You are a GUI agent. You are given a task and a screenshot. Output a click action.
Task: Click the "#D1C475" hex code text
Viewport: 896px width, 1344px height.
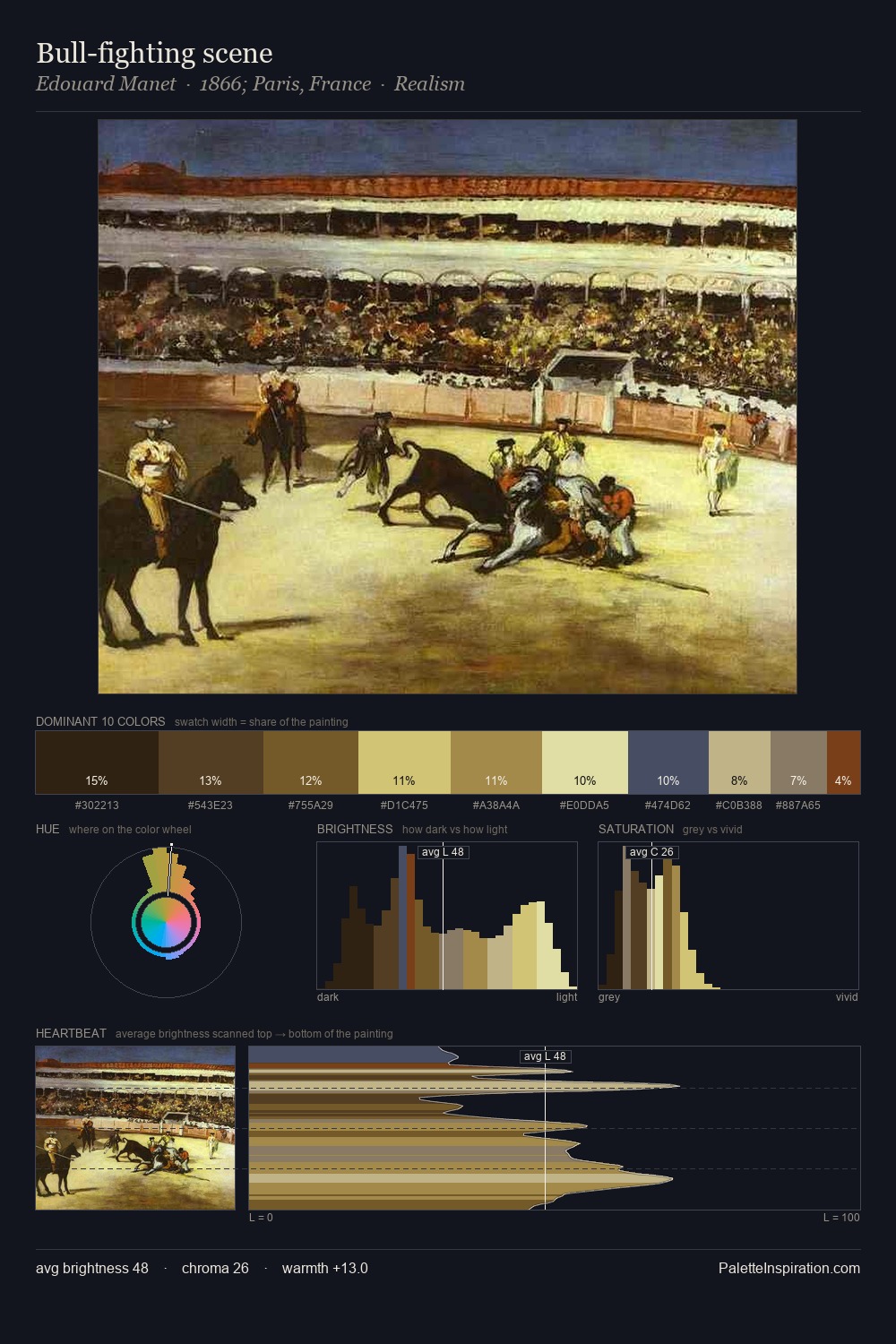404,805
